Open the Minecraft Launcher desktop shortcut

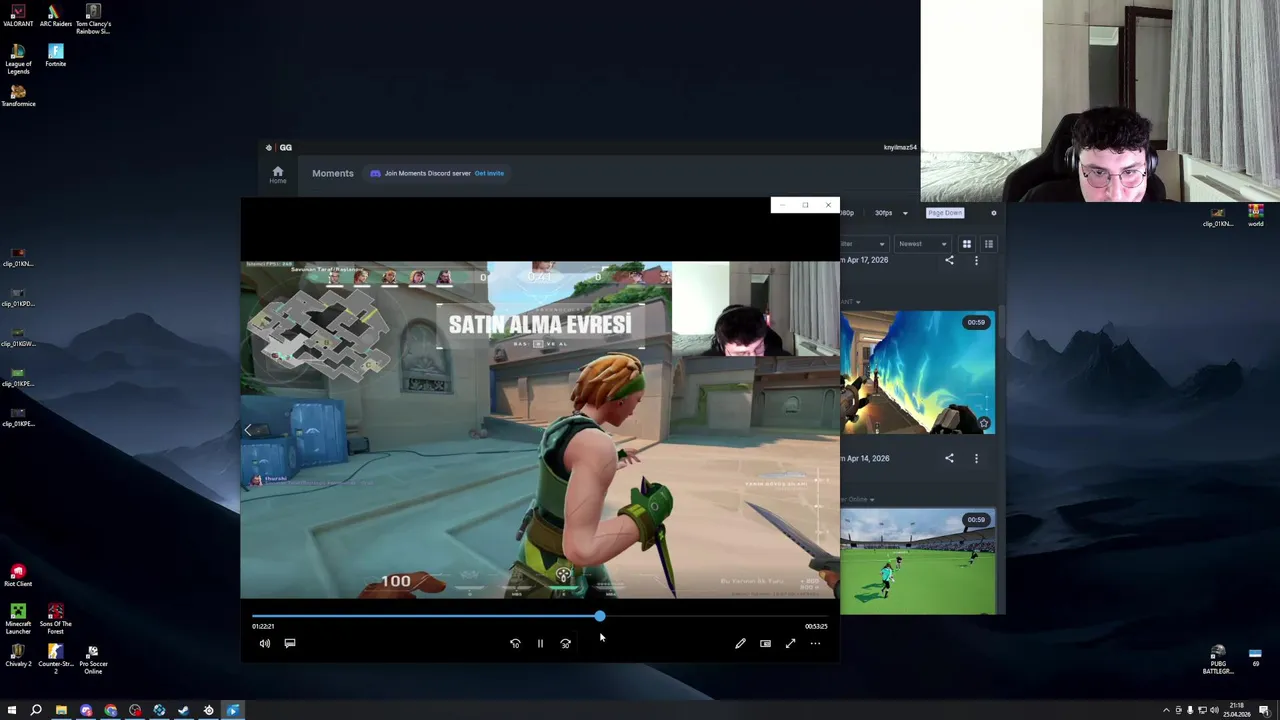click(18, 618)
